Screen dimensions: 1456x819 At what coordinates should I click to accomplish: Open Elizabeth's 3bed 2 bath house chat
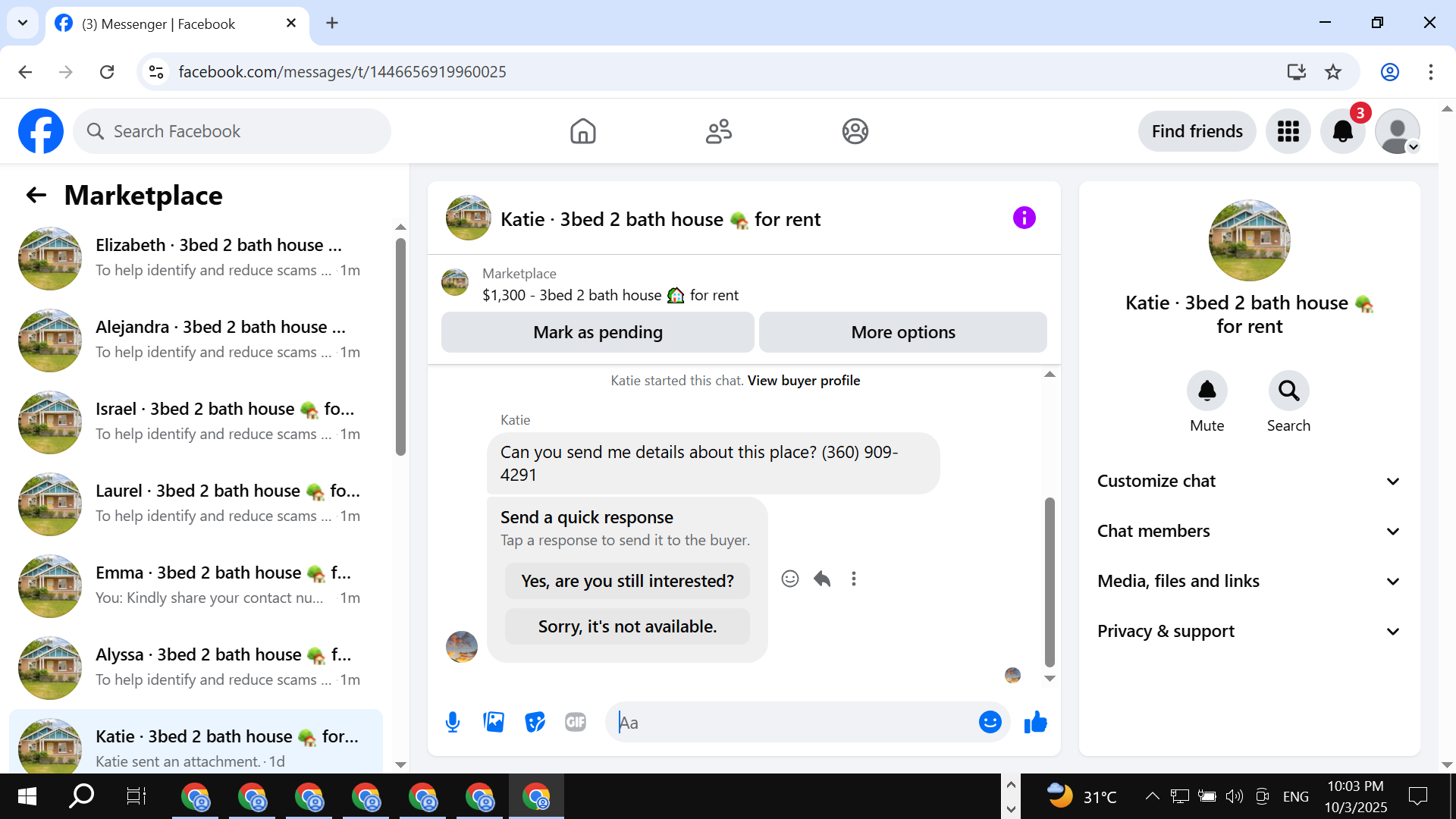(196, 259)
